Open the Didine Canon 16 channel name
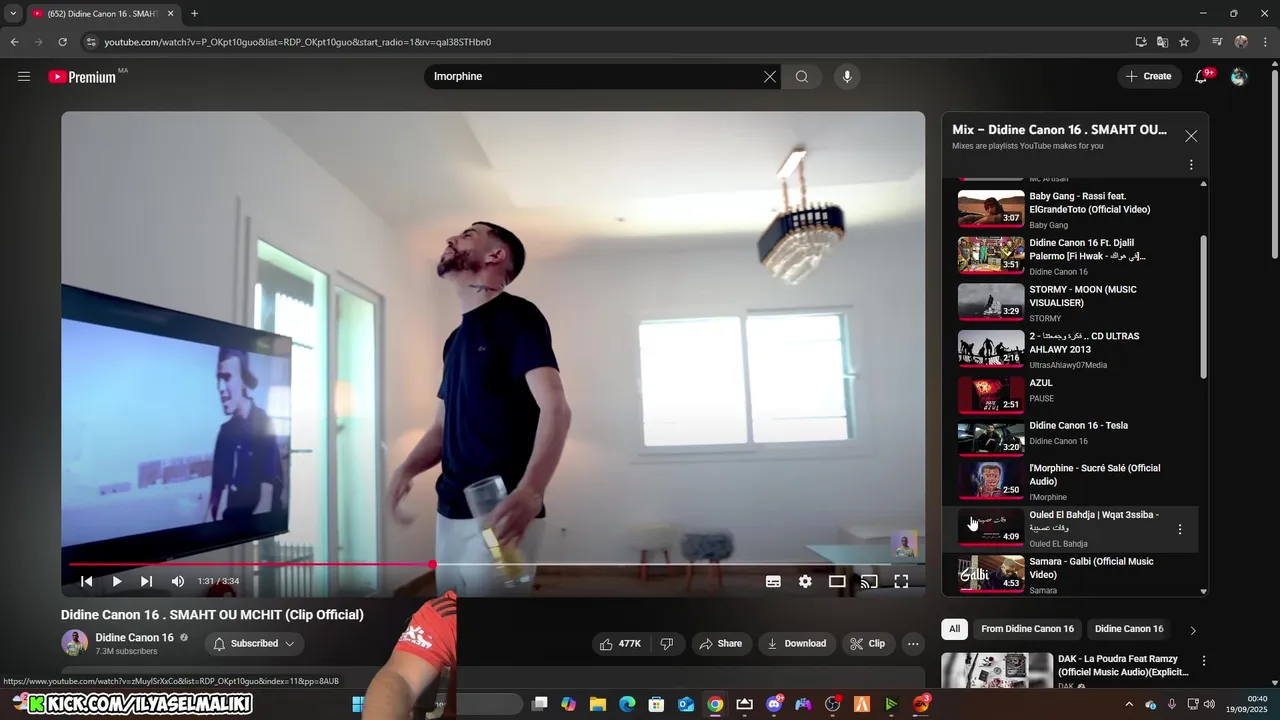This screenshot has height=720, width=1280. (134, 637)
